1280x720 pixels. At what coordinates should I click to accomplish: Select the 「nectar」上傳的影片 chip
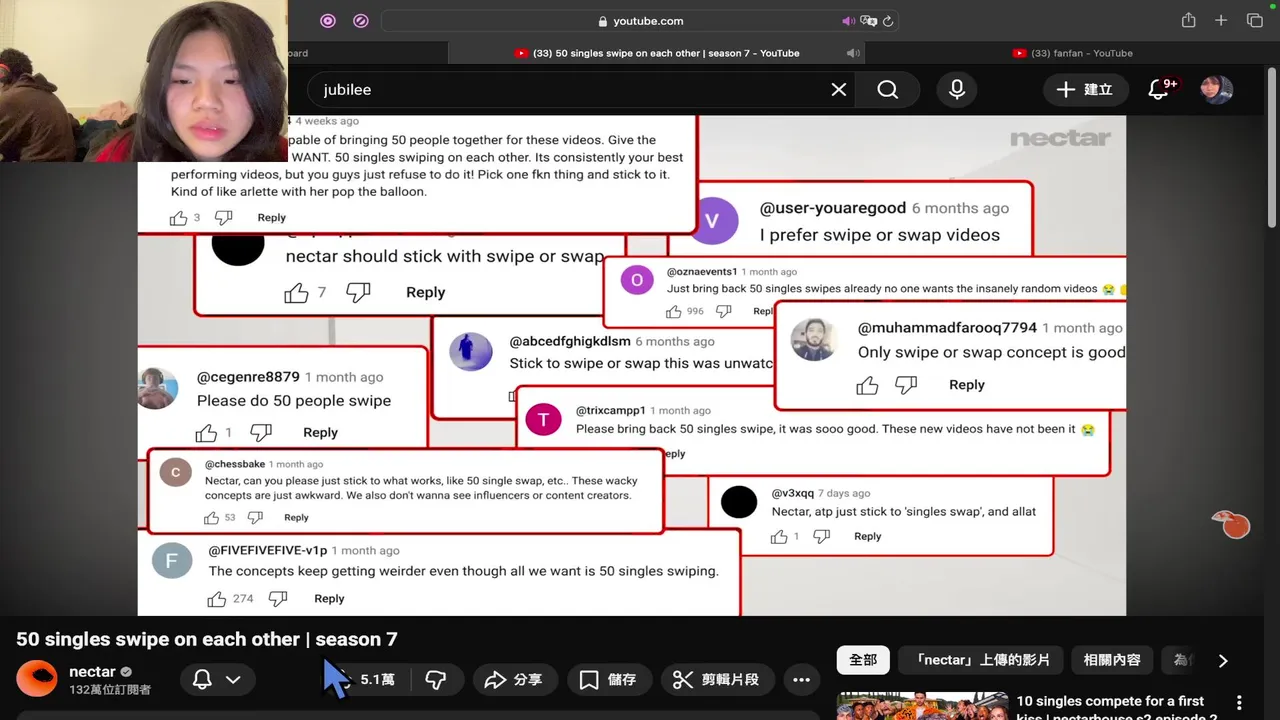point(981,660)
